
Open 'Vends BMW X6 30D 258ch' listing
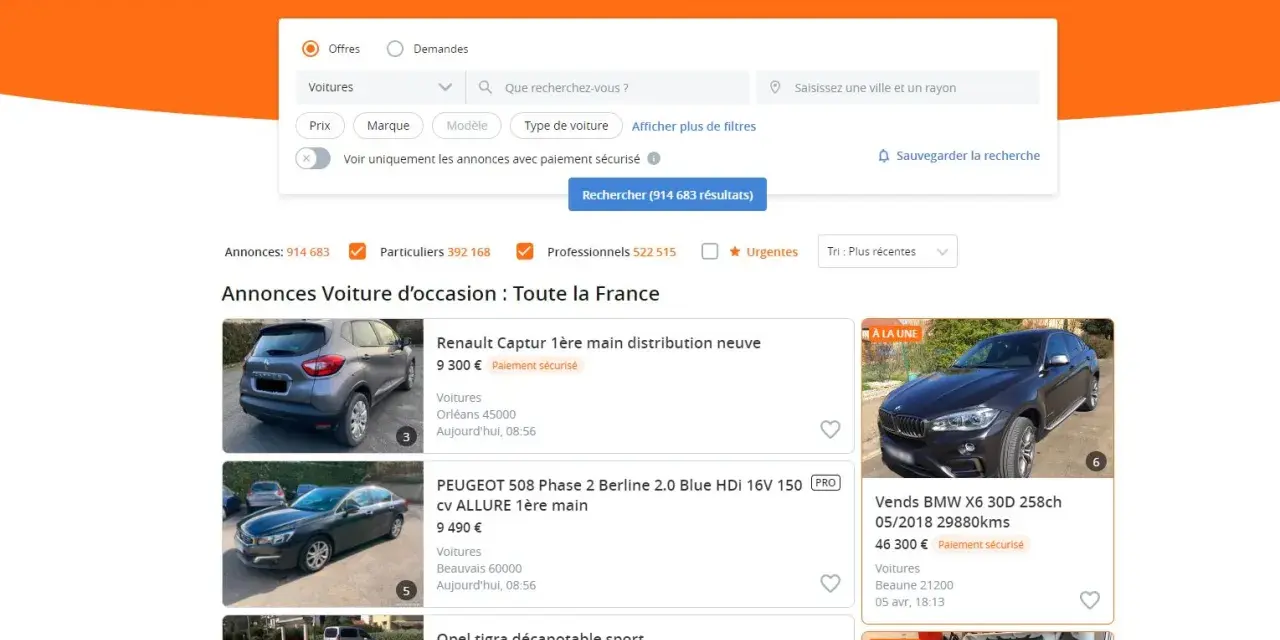(968, 512)
